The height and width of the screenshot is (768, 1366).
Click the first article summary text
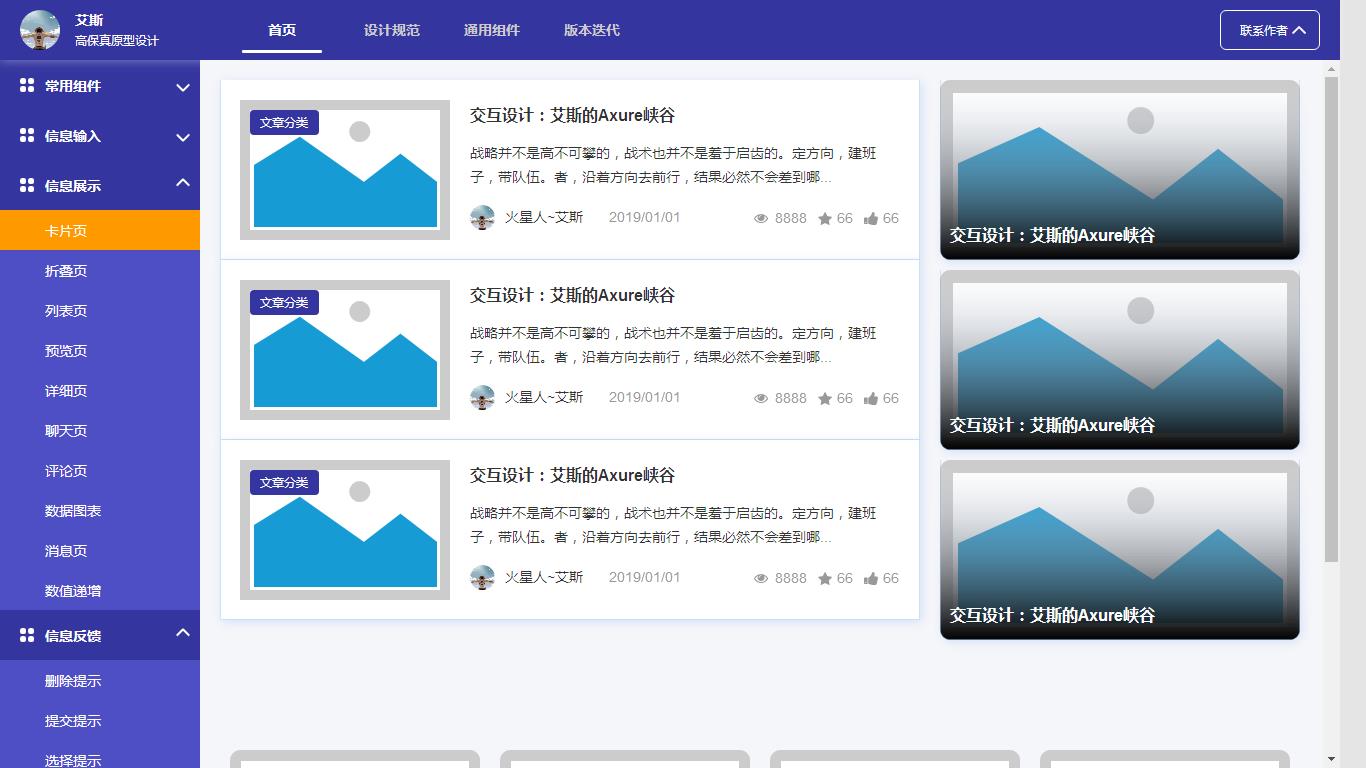point(673,165)
